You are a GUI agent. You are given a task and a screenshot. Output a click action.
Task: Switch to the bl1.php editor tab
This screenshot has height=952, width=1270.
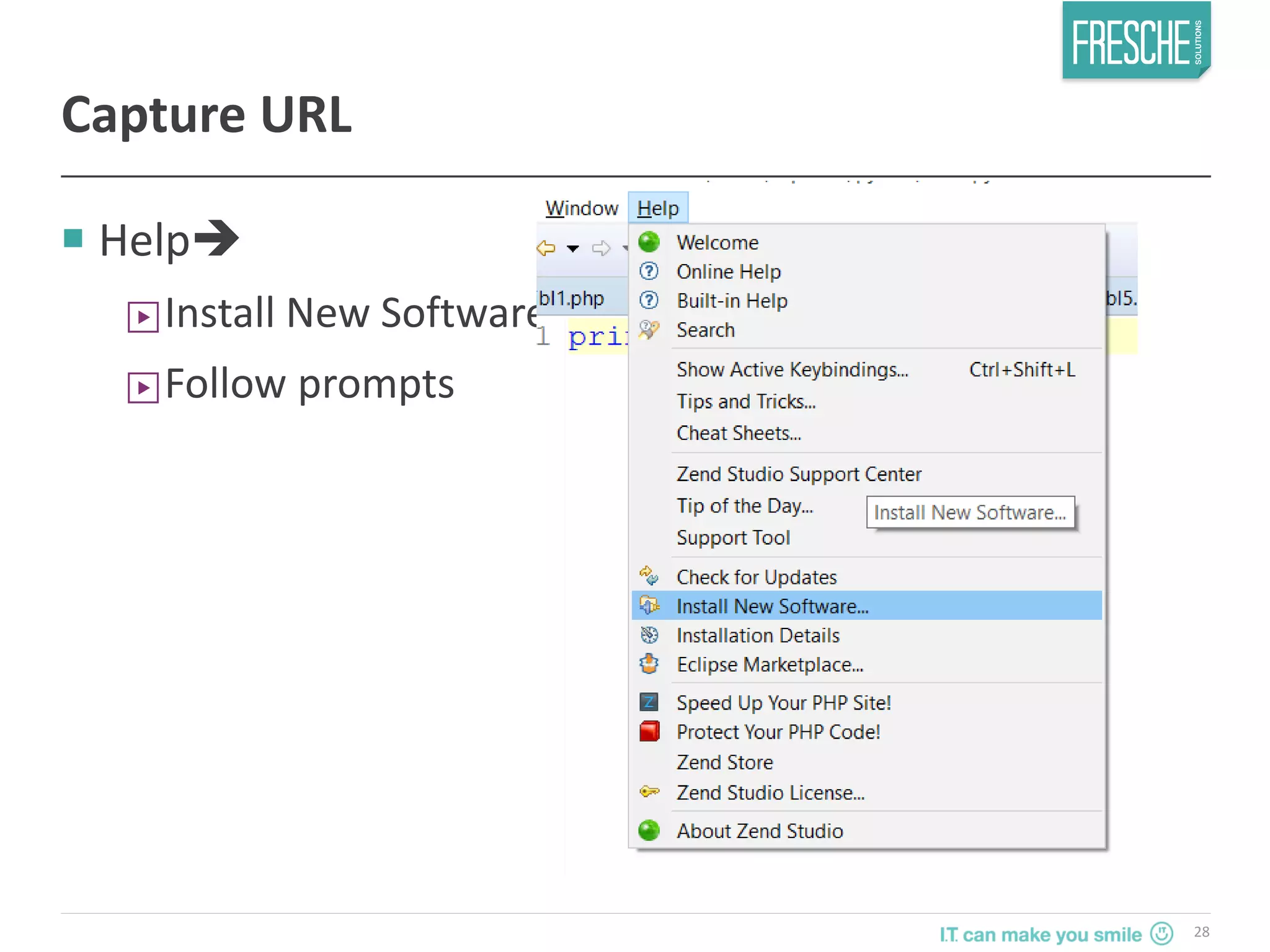click(571, 298)
